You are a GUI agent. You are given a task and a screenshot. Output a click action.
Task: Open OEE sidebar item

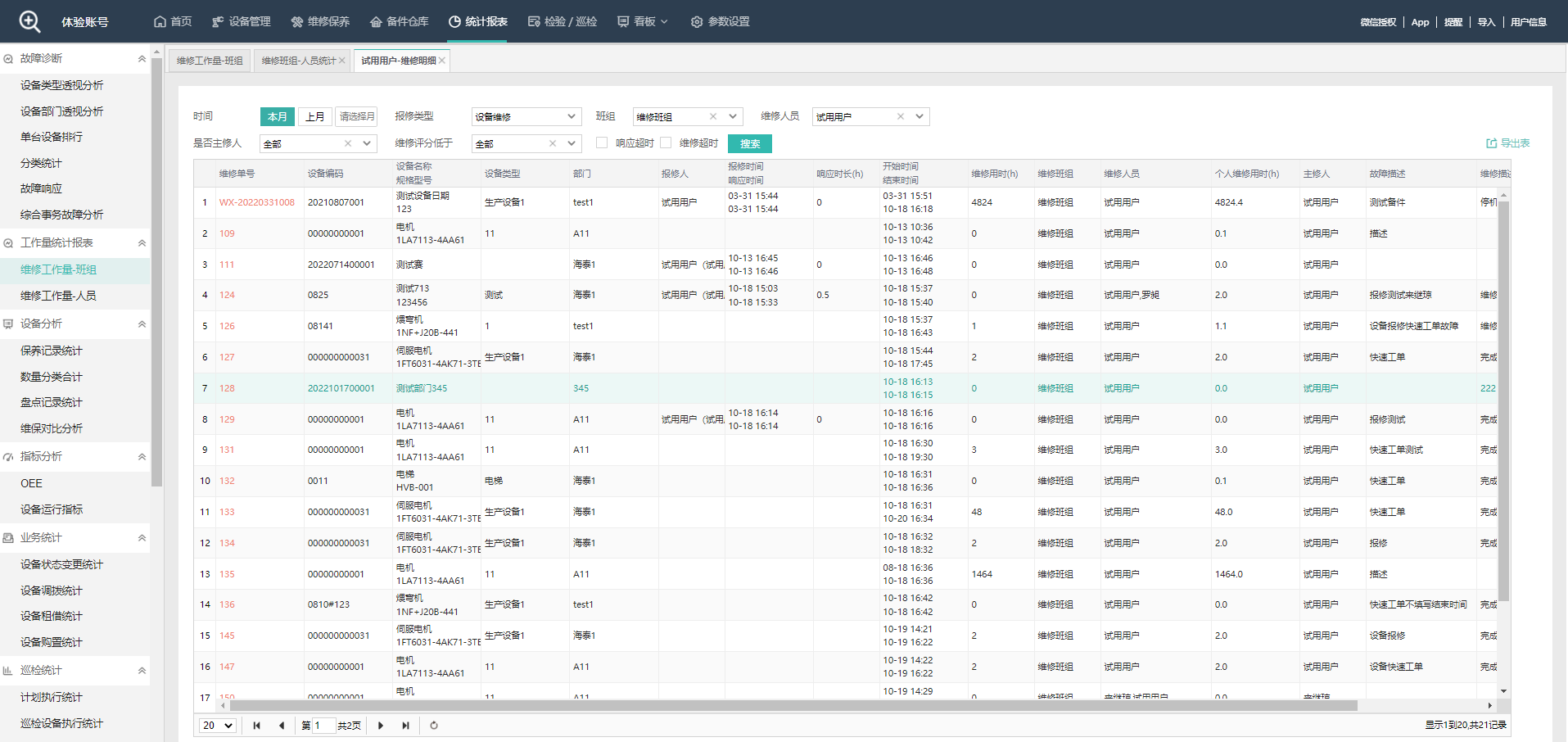click(x=31, y=483)
